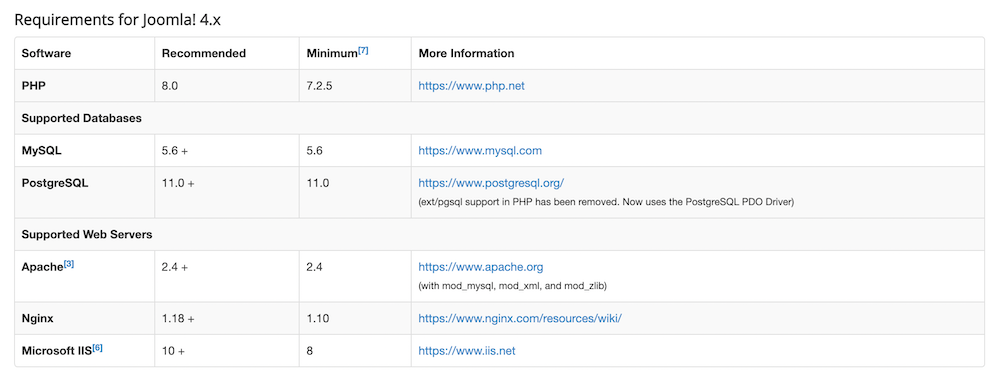The width and height of the screenshot is (1000, 383).
Task: Click the ext/pgsql PDO Driver note
Action: [x=606, y=202]
